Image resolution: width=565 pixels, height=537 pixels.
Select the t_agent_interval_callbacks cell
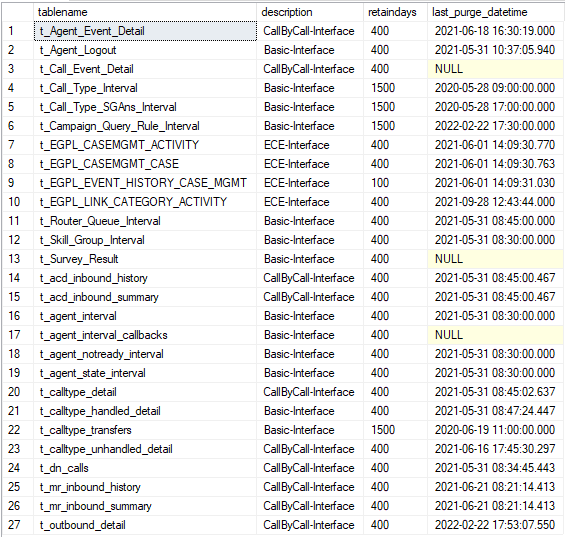[x=145, y=335]
